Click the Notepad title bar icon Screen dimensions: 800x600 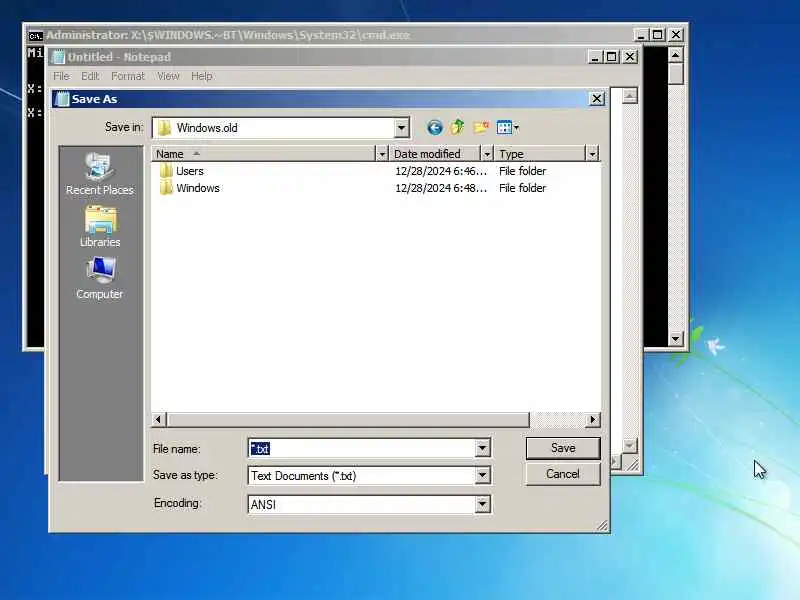[x=59, y=57]
